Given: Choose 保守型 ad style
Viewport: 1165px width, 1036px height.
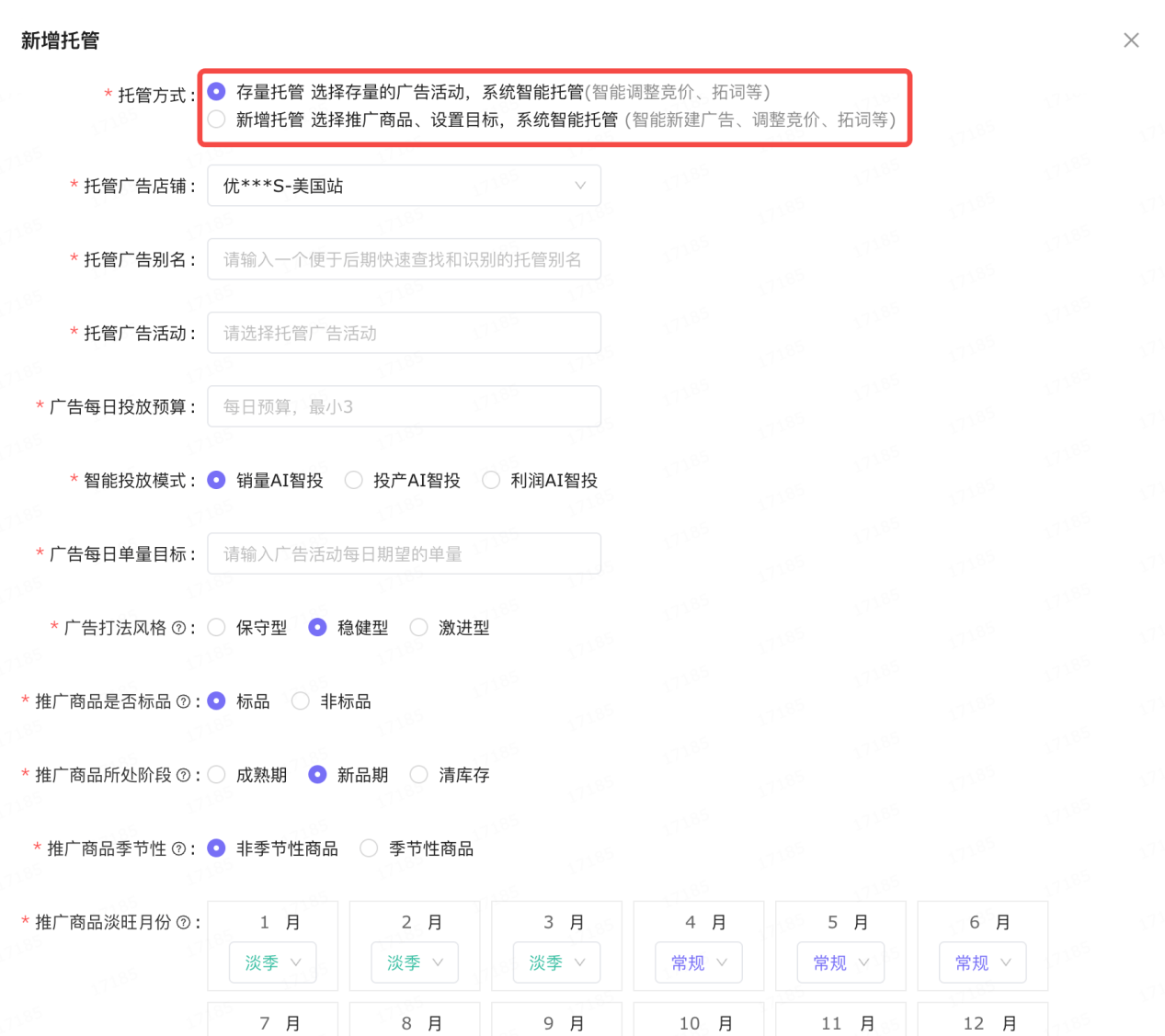Looking at the screenshot, I should [x=217, y=627].
